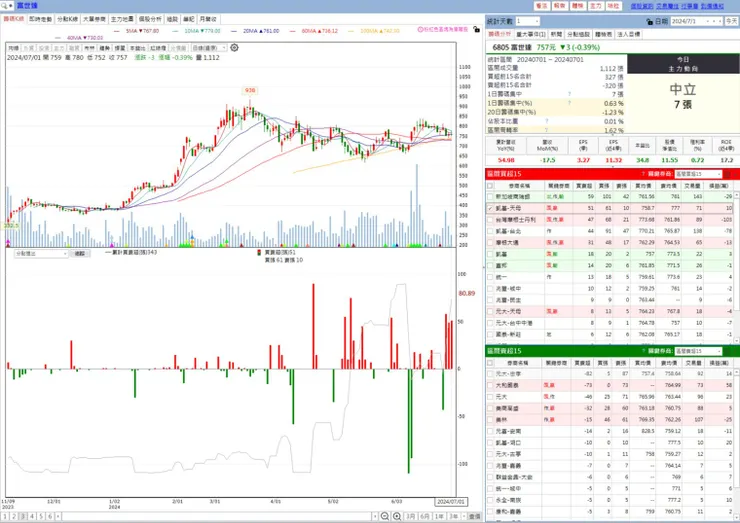The height and width of the screenshot is (523, 740).
Task: Click the red-green legend icon beside 買賣超
Action: pyautogui.click(x=259, y=253)
